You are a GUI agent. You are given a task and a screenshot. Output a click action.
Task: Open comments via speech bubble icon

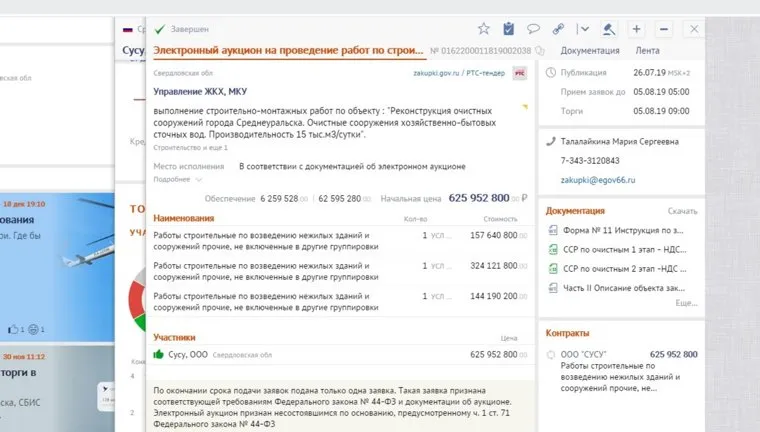click(x=534, y=29)
